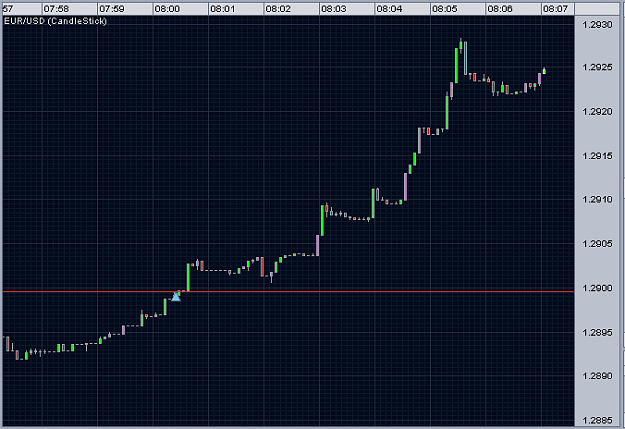Viewport: 625px width, 429px height.
Task: Click the 1.2930 price axis label
Action: [597, 25]
